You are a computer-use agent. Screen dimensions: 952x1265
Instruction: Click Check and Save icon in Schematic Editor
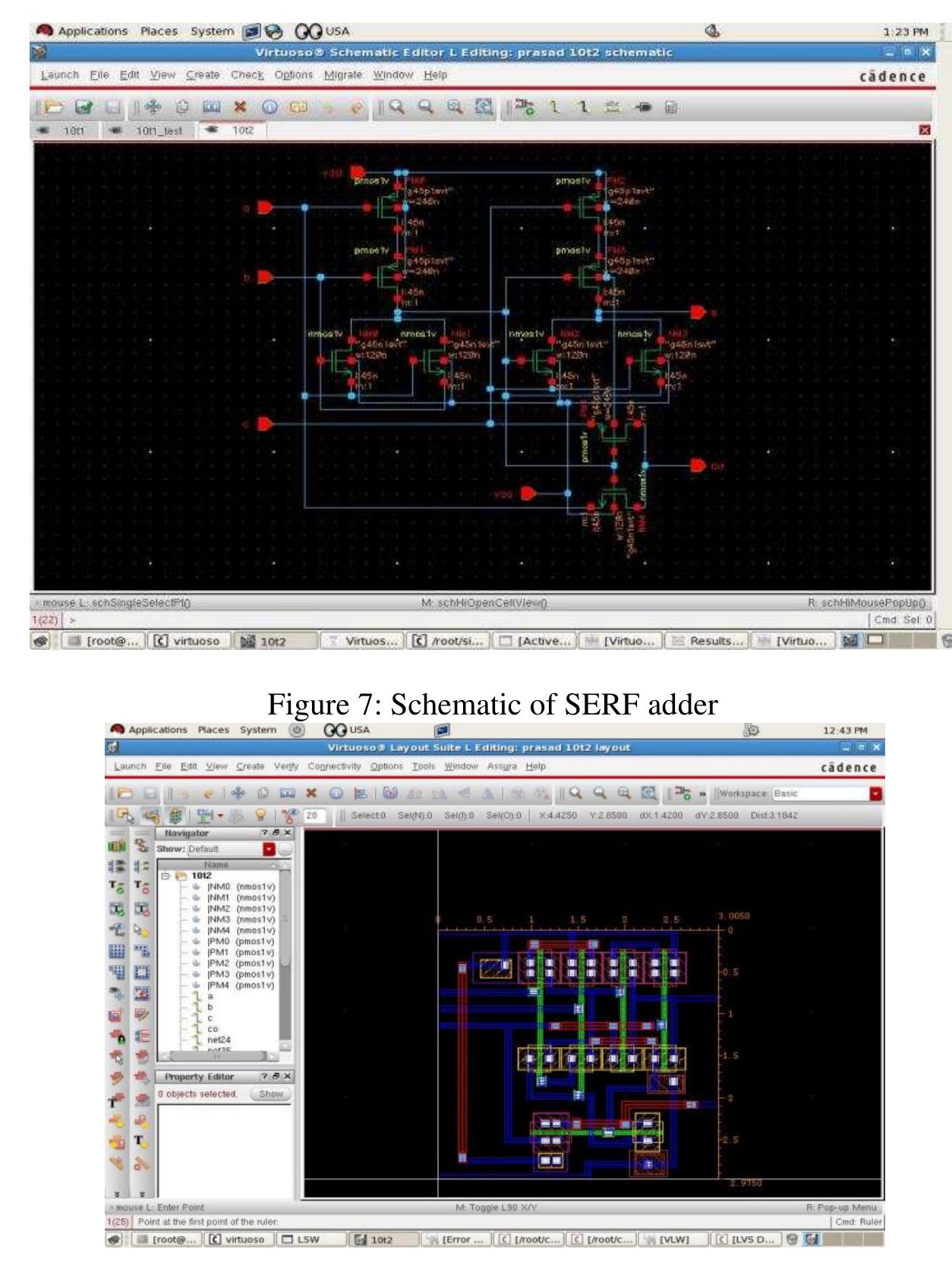[x=83, y=107]
